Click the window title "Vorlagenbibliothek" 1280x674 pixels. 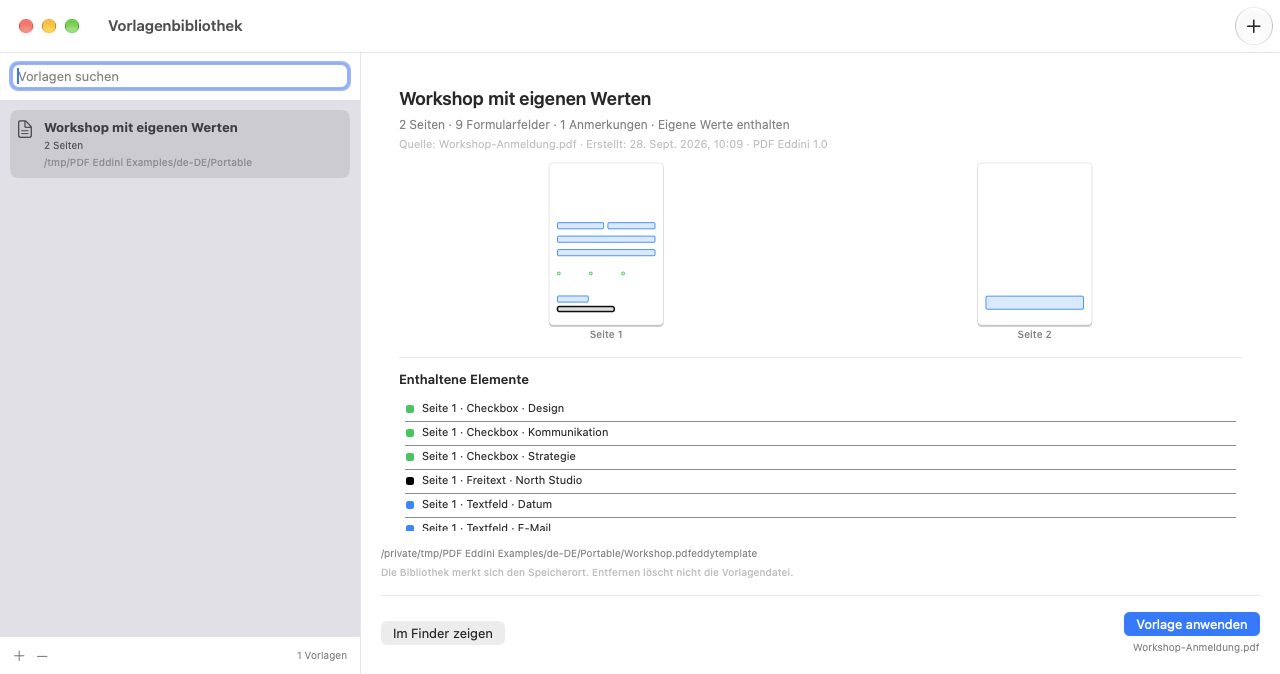click(175, 26)
